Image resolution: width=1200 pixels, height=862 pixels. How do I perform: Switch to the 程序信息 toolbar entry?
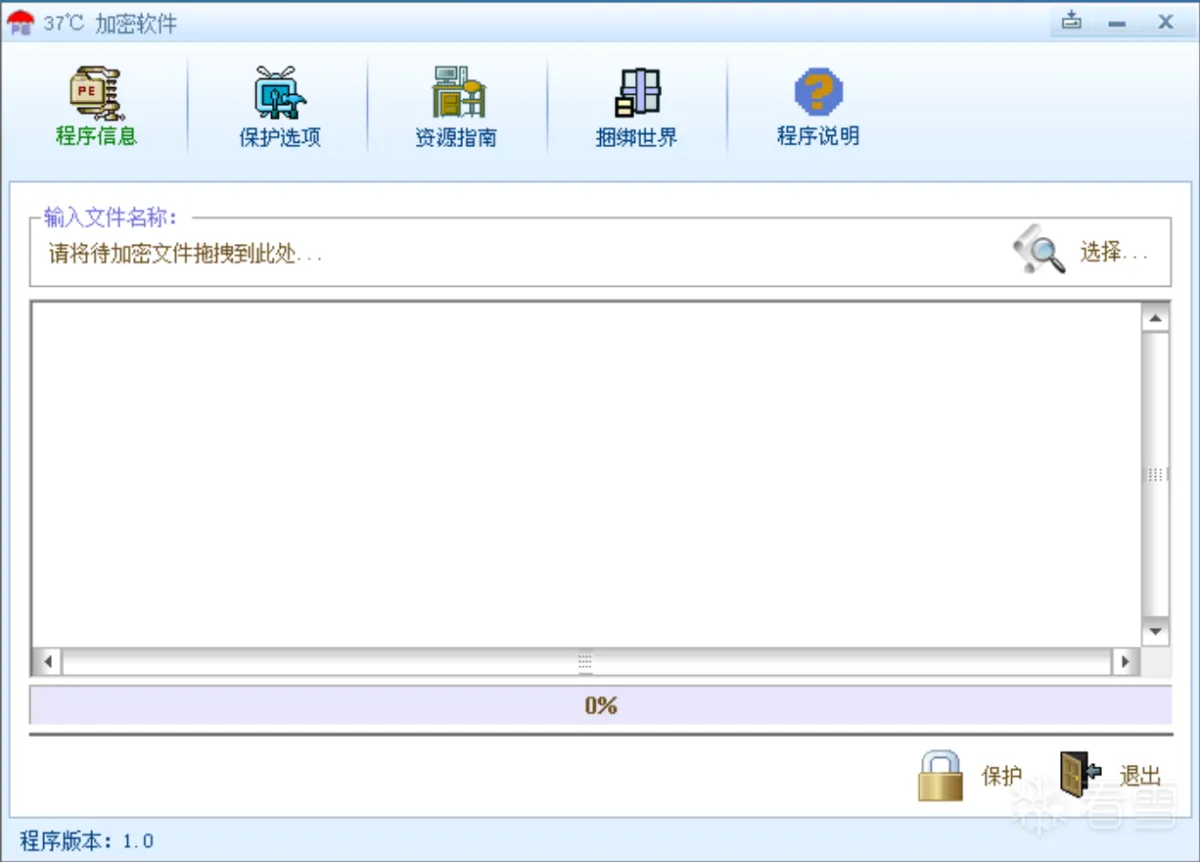95,137
